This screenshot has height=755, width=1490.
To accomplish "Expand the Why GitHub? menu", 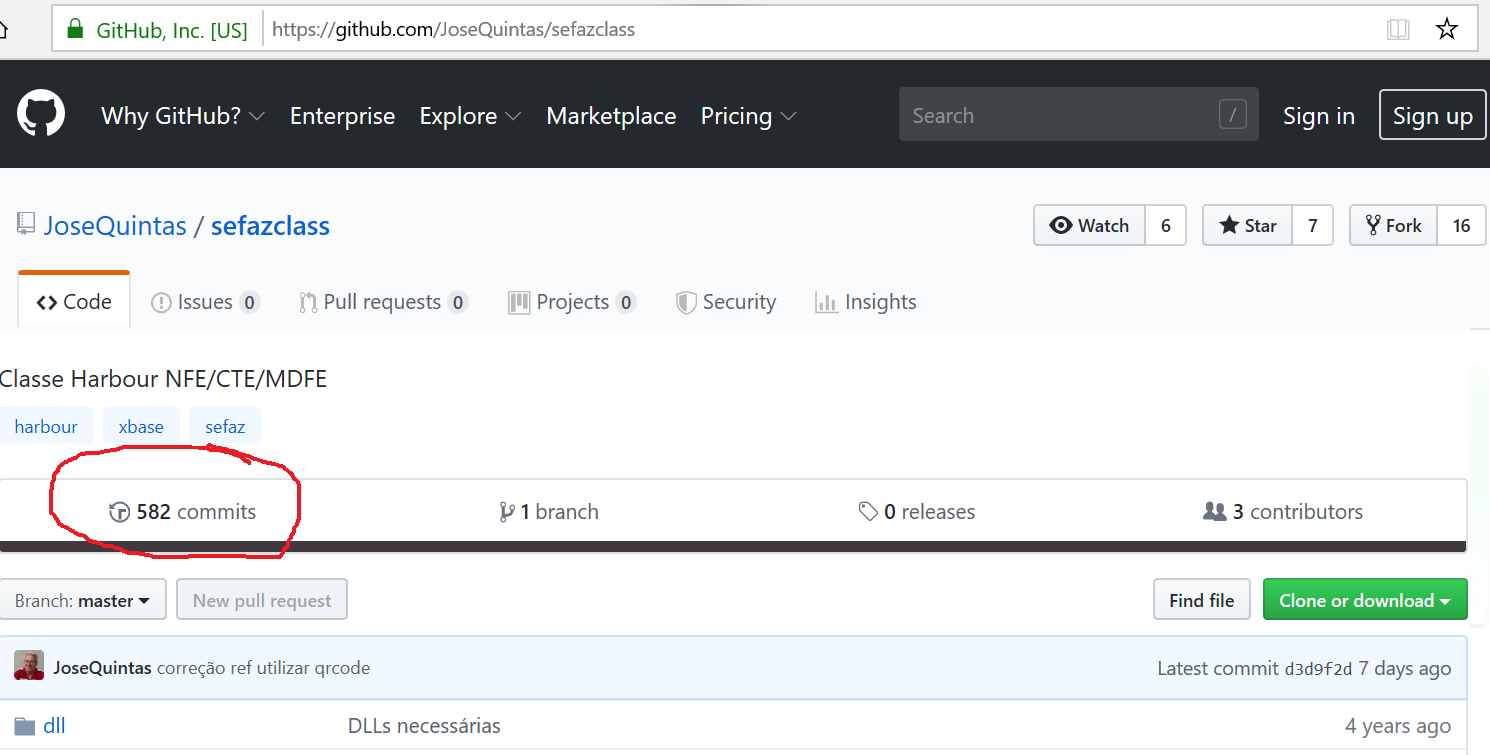I will pyautogui.click(x=182, y=116).
